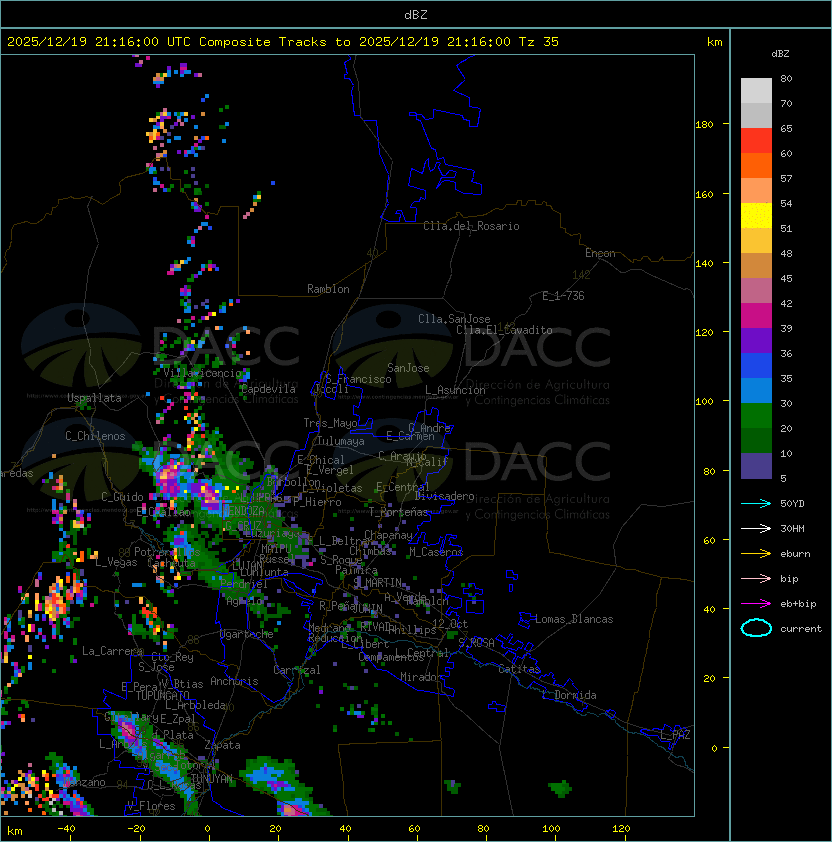This screenshot has height=842, width=832.
Task: Click the 'Divisadero' map label
Action: coord(445,496)
